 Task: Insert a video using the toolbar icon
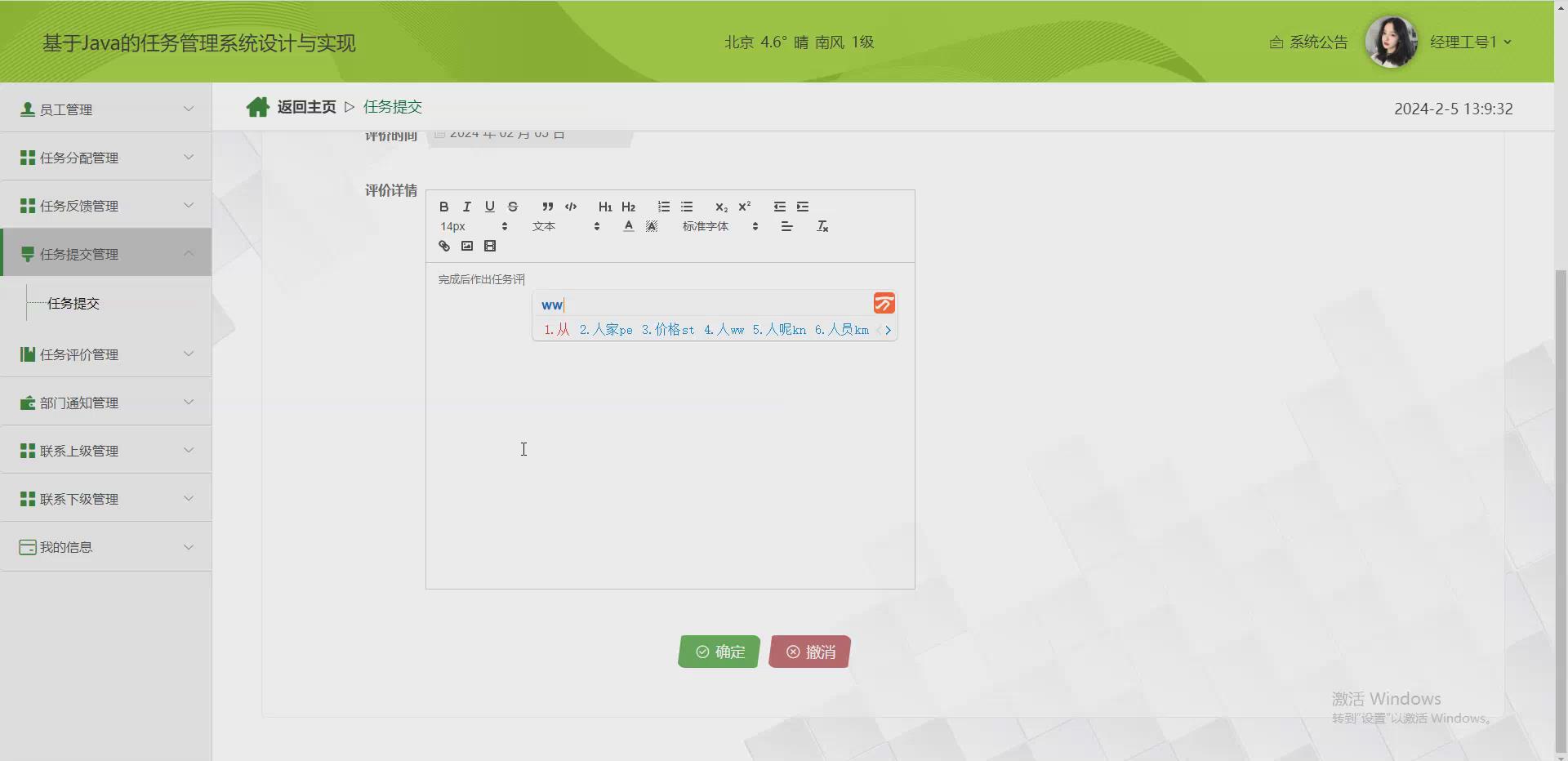(489, 246)
